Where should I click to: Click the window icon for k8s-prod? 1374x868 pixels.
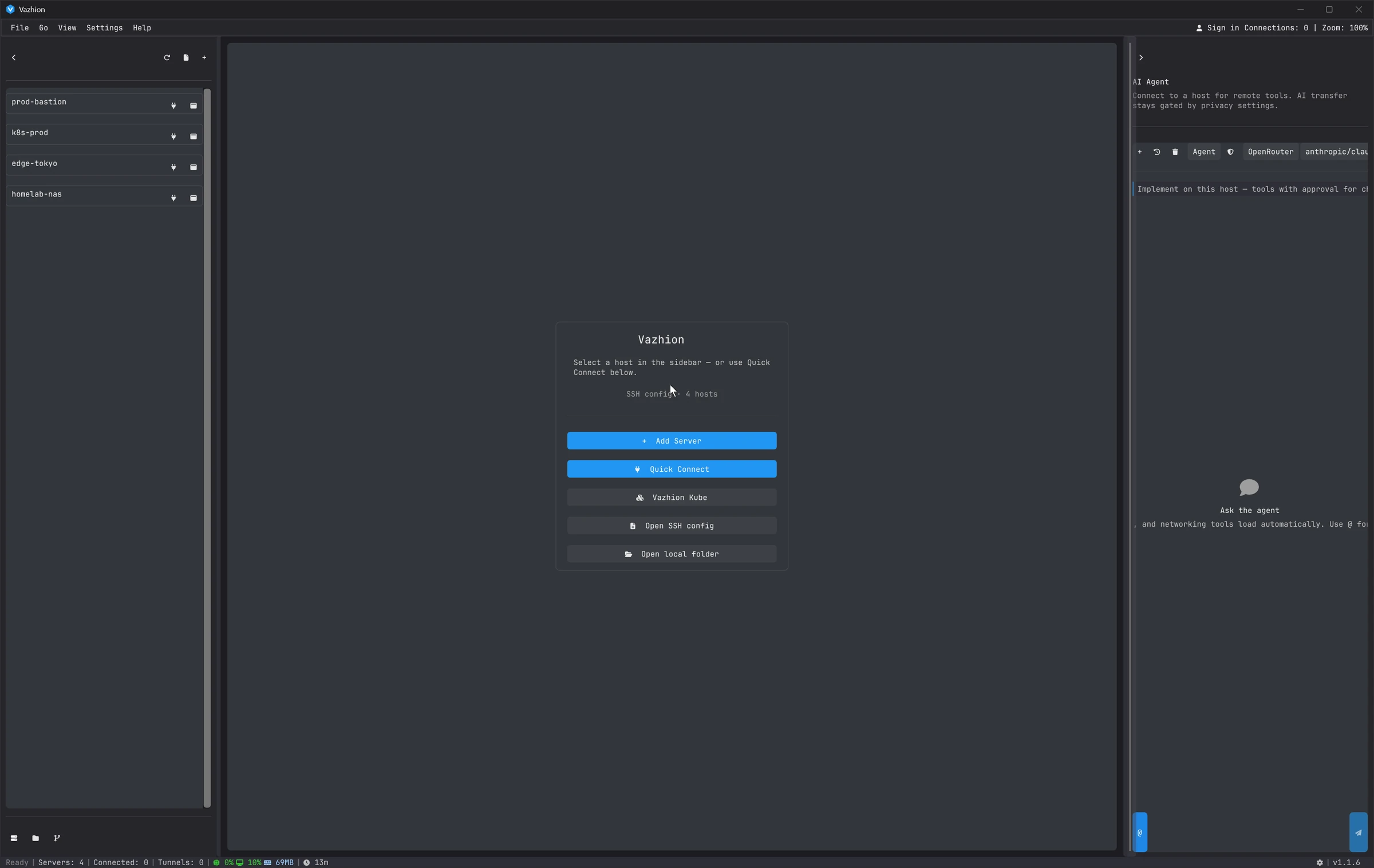pyautogui.click(x=194, y=136)
